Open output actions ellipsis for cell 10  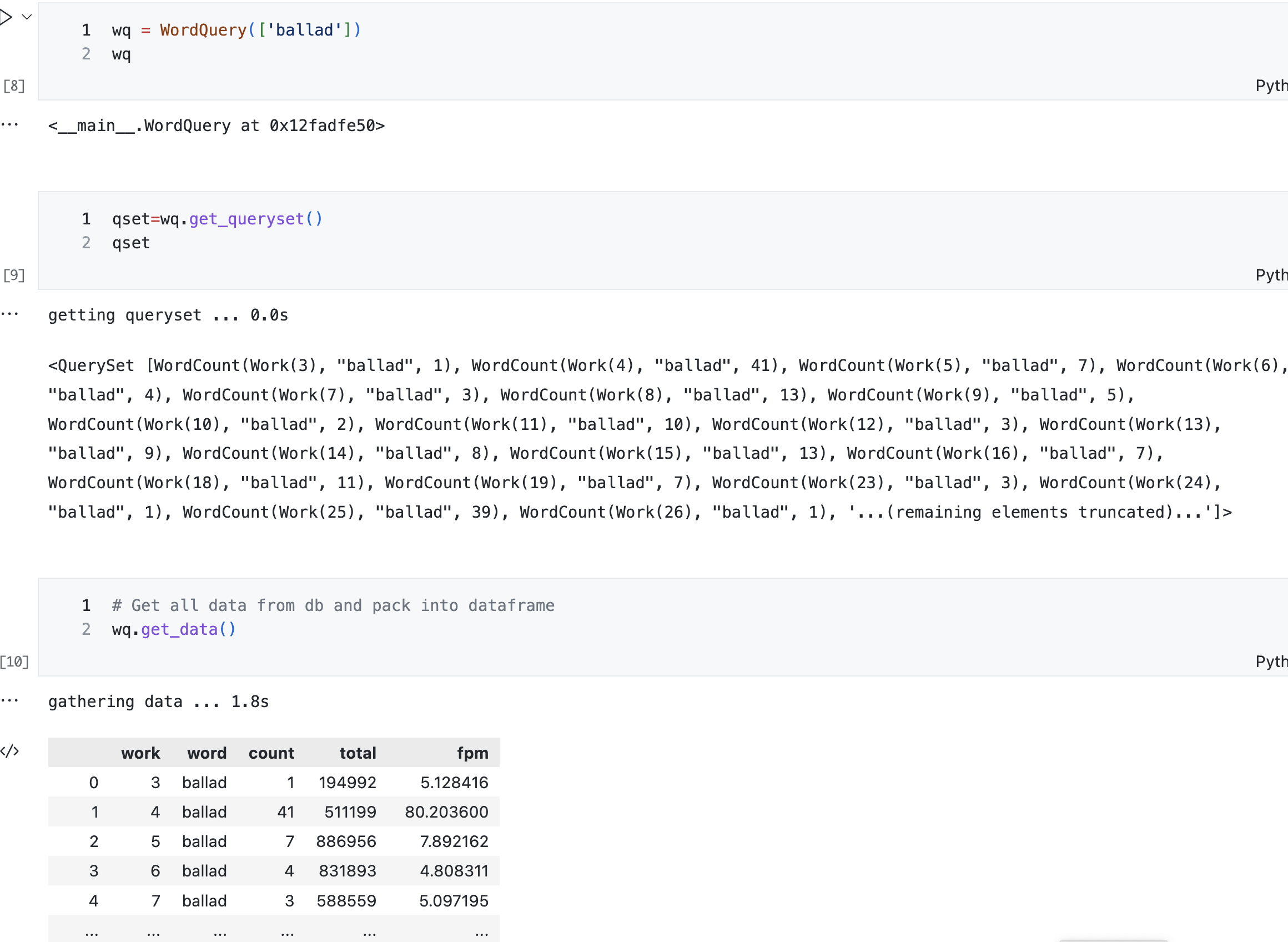[9, 700]
